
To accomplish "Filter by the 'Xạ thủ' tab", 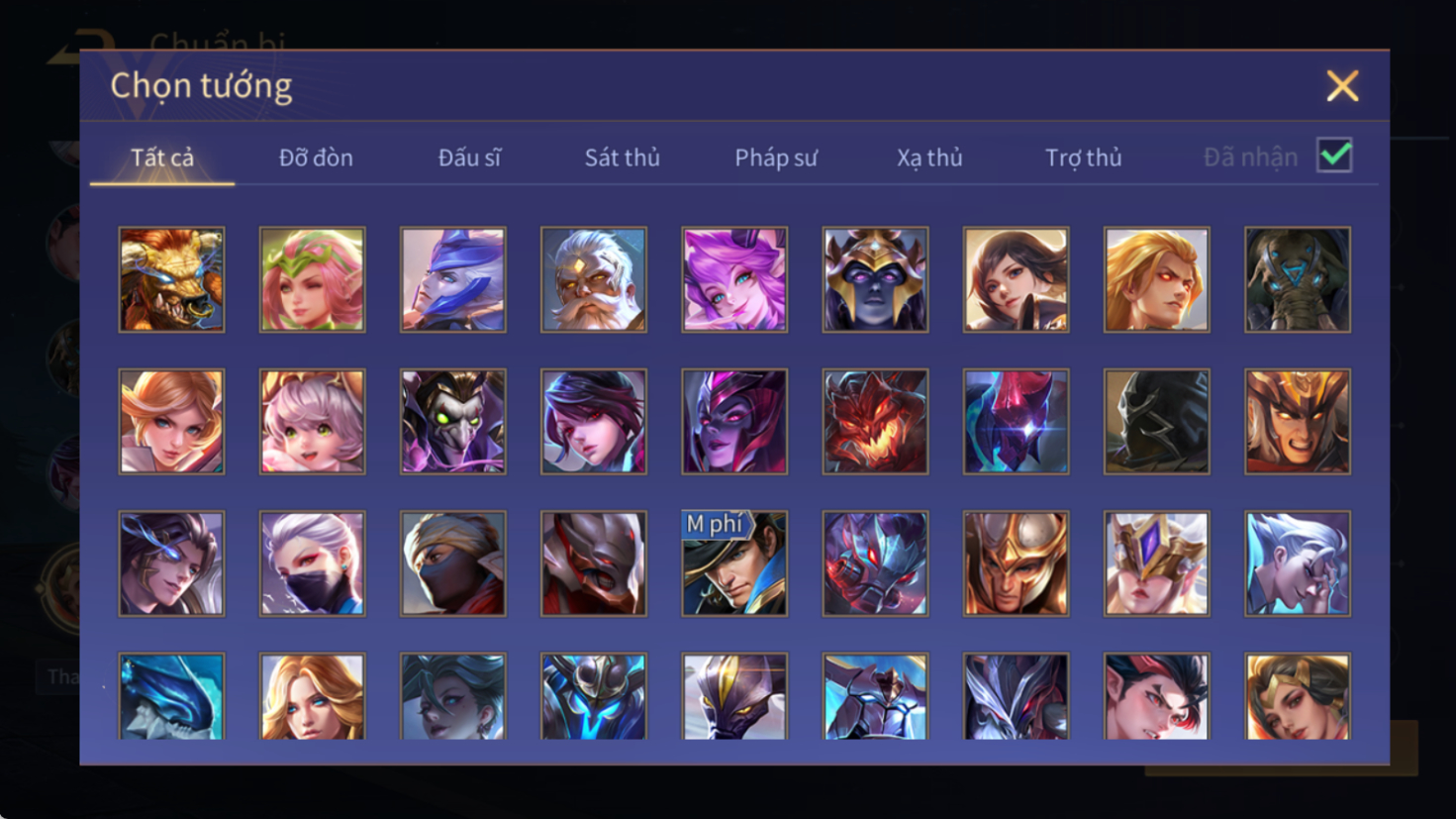I will (x=929, y=157).
